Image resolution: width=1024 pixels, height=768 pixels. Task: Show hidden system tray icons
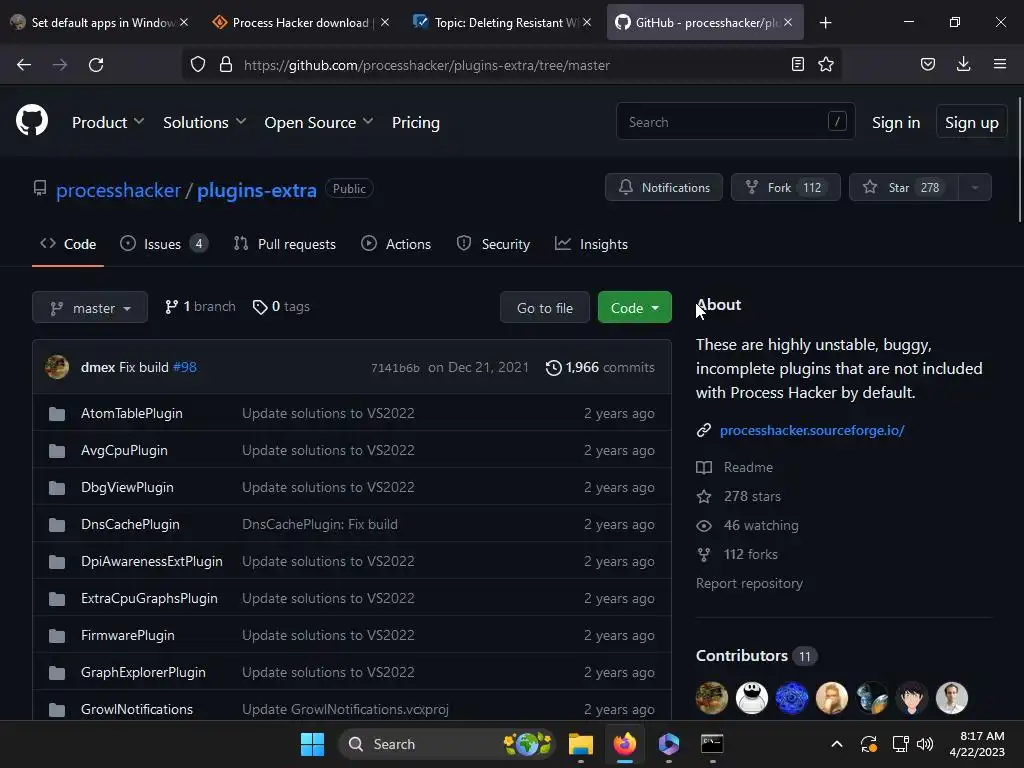(x=837, y=744)
